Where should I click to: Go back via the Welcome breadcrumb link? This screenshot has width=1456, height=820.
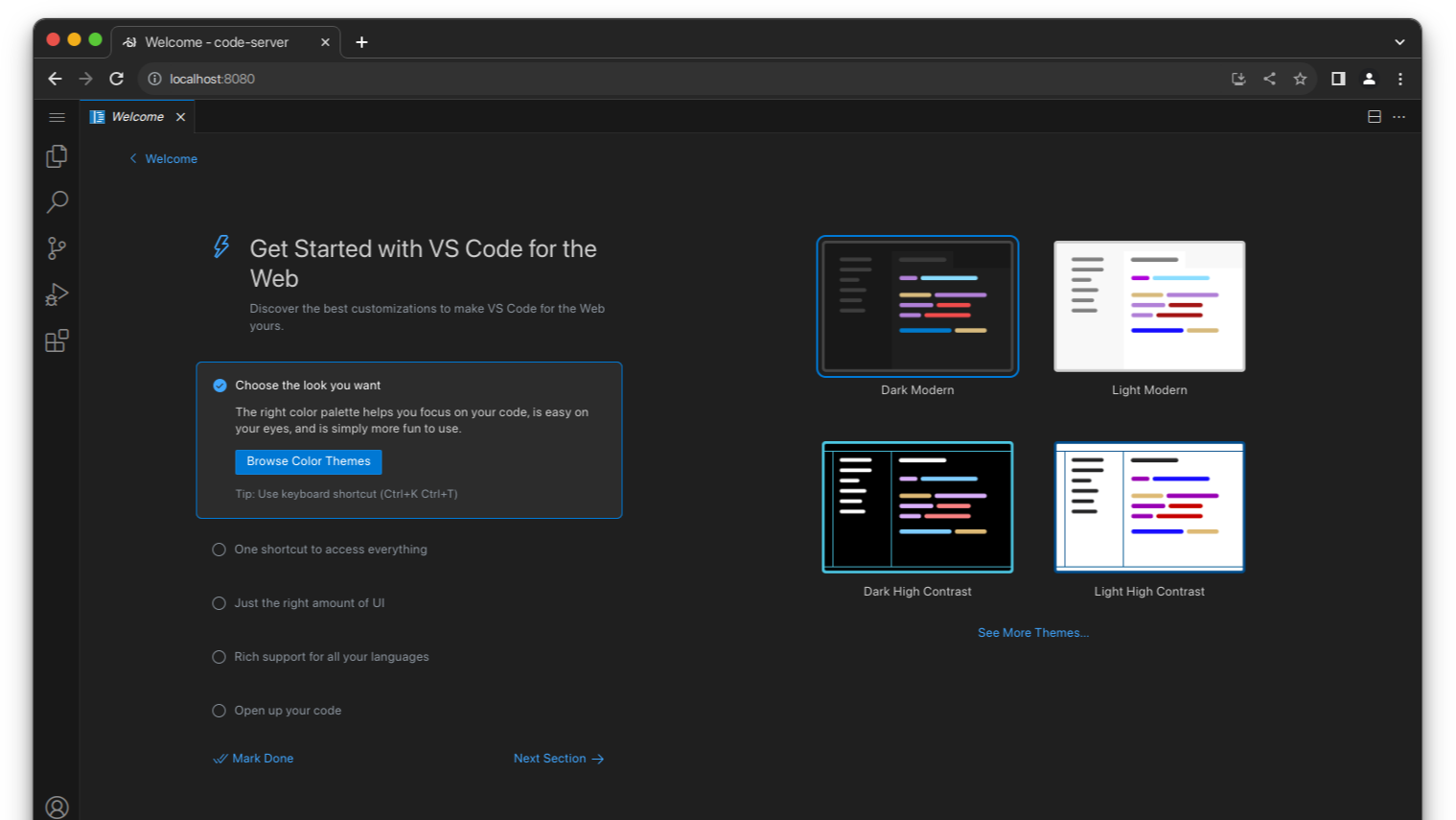click(163, 159)
